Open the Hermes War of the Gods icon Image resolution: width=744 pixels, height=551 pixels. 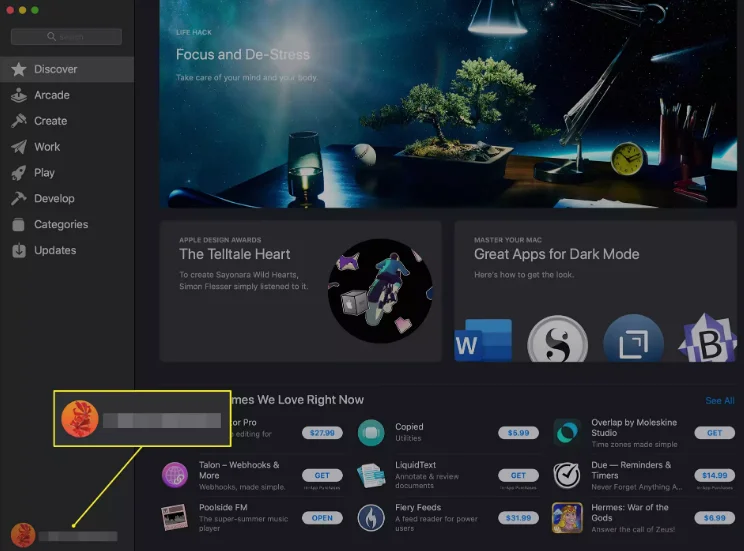[x=567, y=518]
